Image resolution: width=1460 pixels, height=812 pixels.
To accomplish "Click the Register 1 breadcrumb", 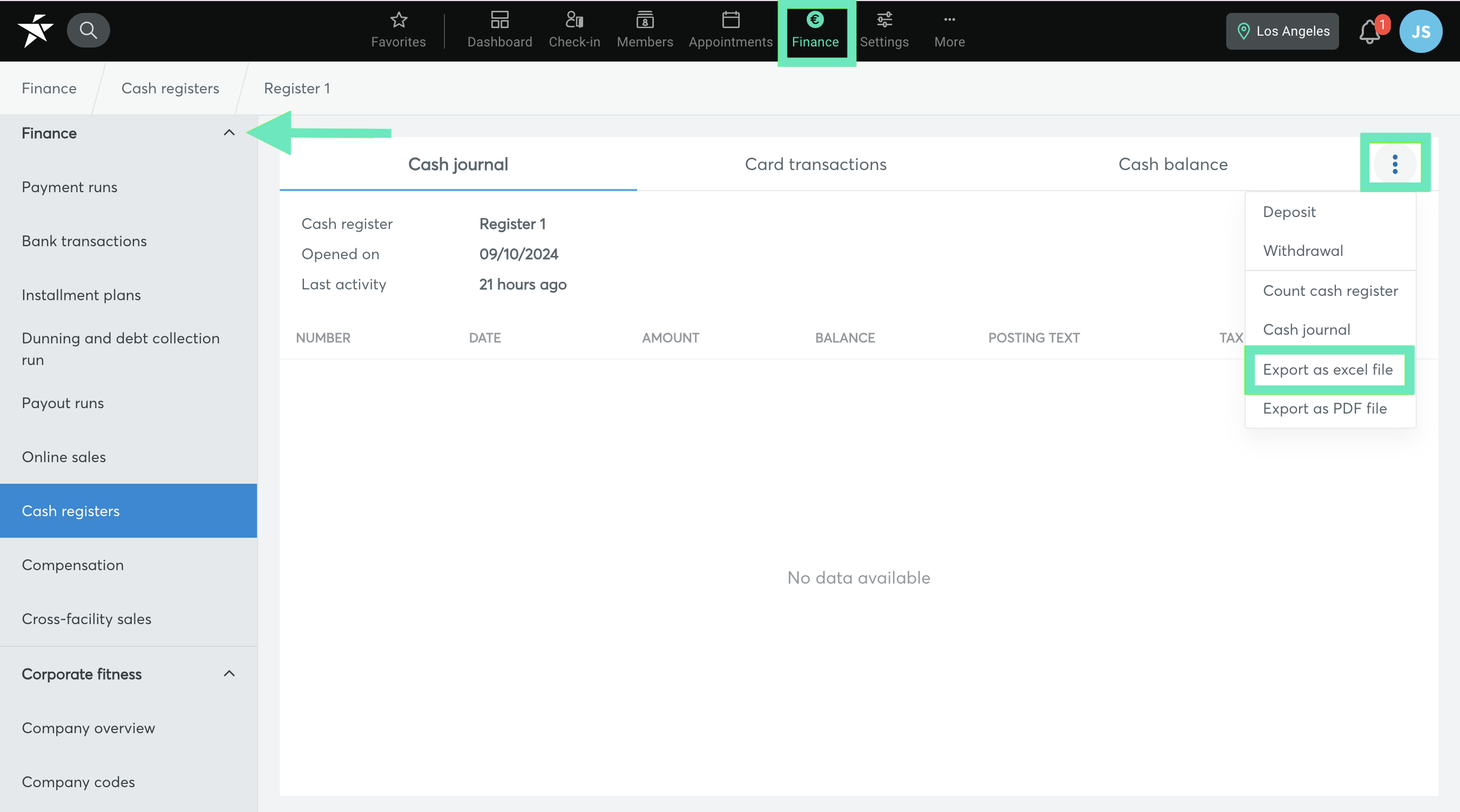I will click(297, 89).
